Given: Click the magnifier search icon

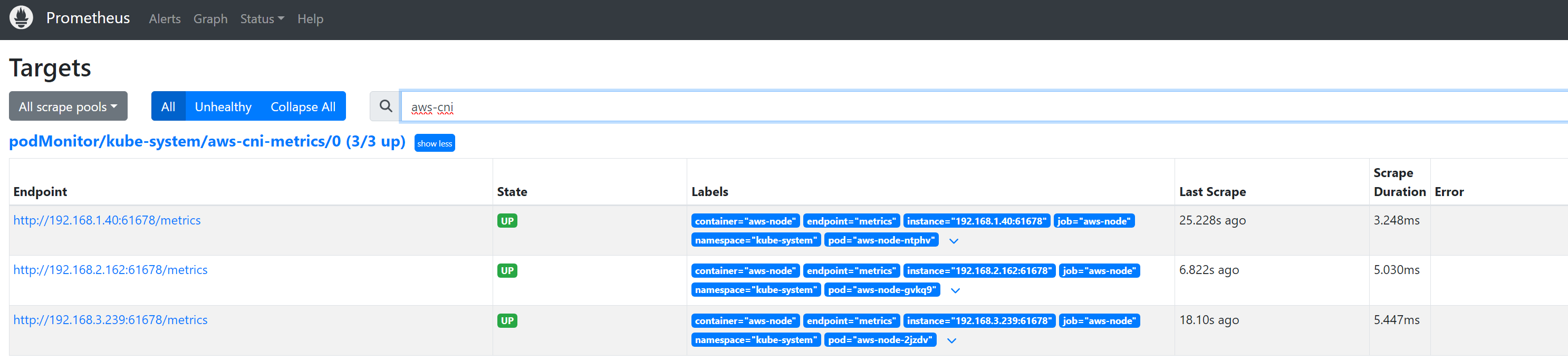Looking at the screenshot, I should (386, 106).
